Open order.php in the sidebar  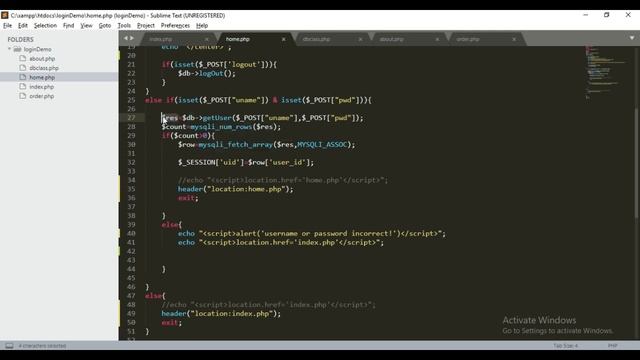point(42,96)
